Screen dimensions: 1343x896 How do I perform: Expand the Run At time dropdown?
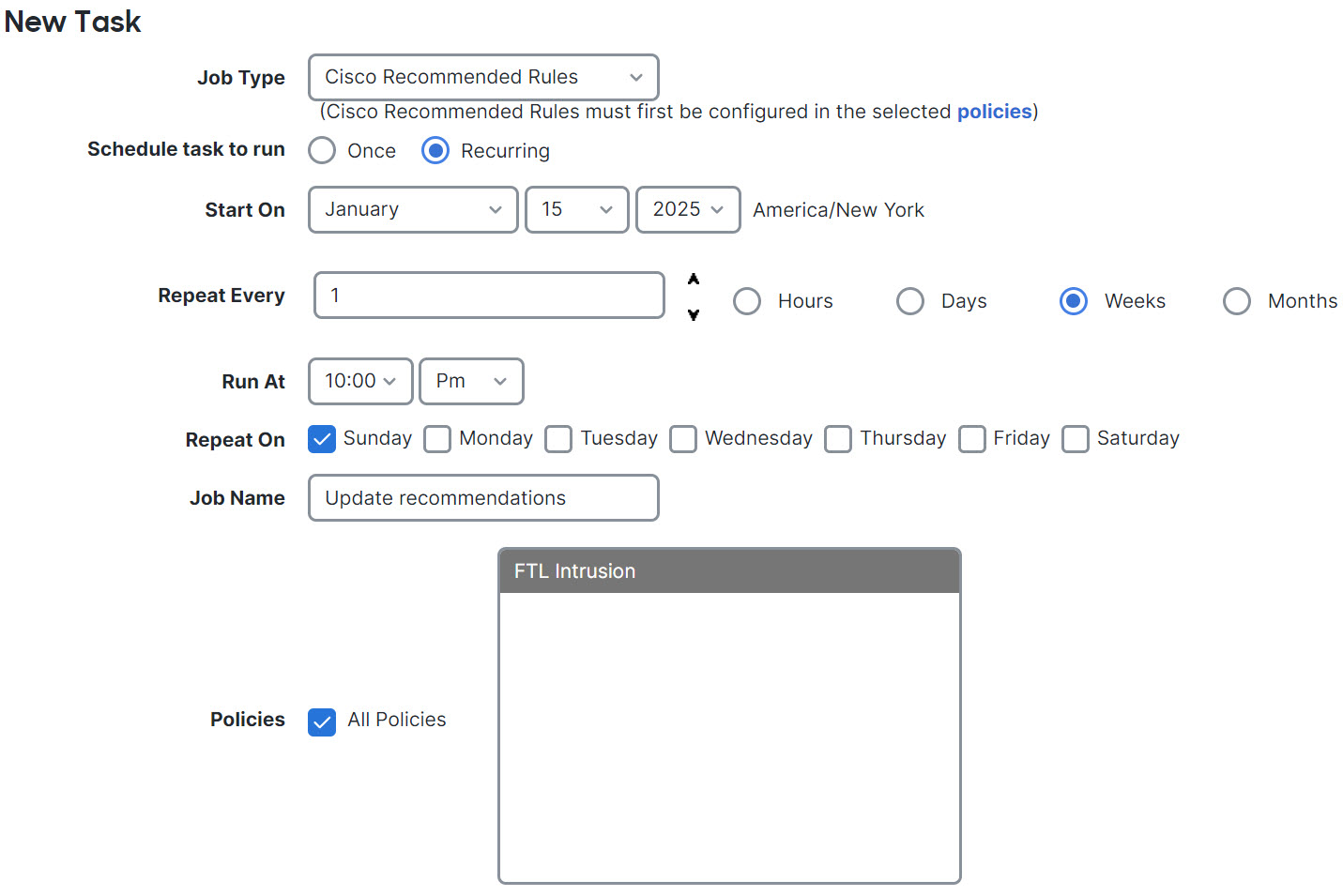[x=360, y=381]
